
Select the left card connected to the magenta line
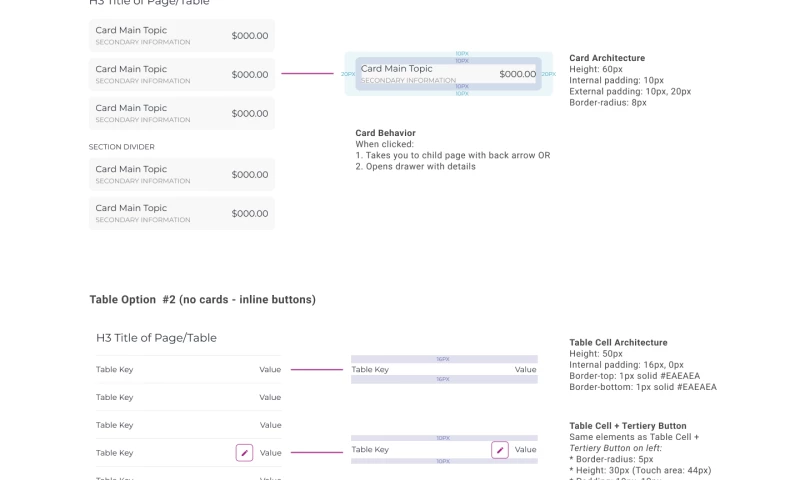tap(181, 74)
